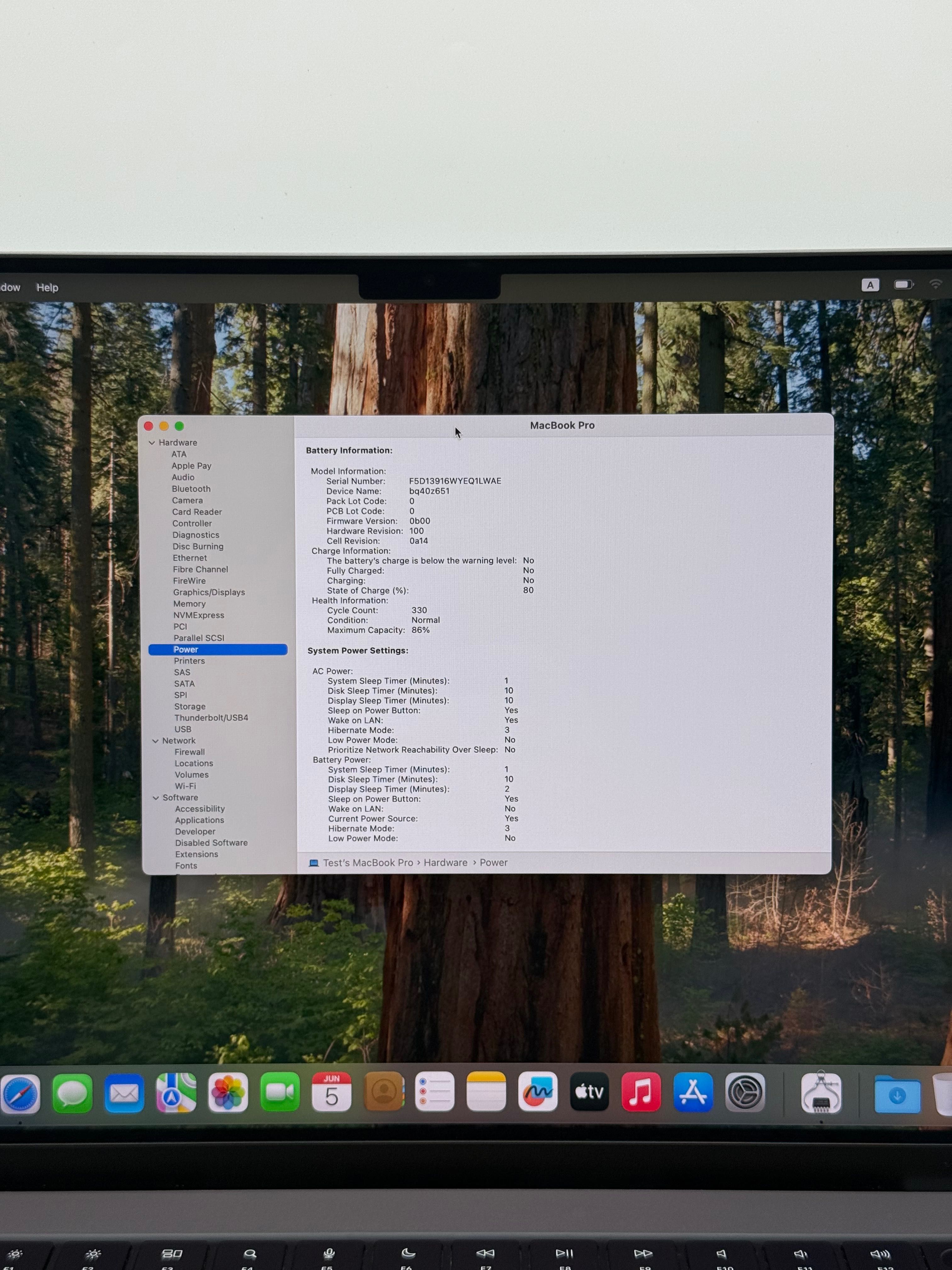Click the Cycle Count value 330
The height and width of the screenshot is (1270, 952).
pos(419,610)
